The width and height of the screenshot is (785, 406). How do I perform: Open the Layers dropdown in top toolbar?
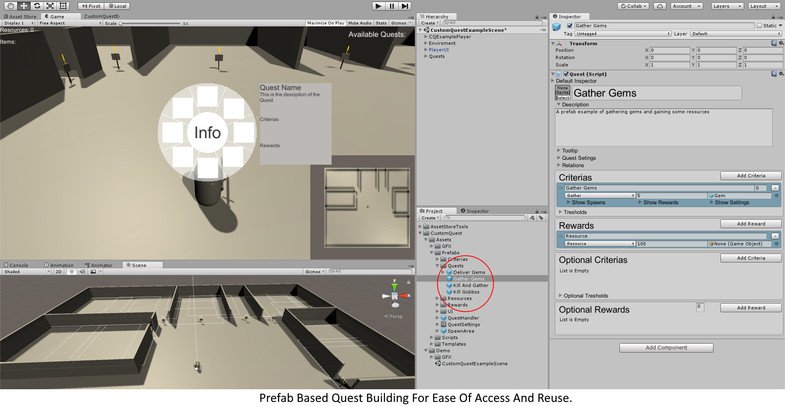tap(727, 6)
